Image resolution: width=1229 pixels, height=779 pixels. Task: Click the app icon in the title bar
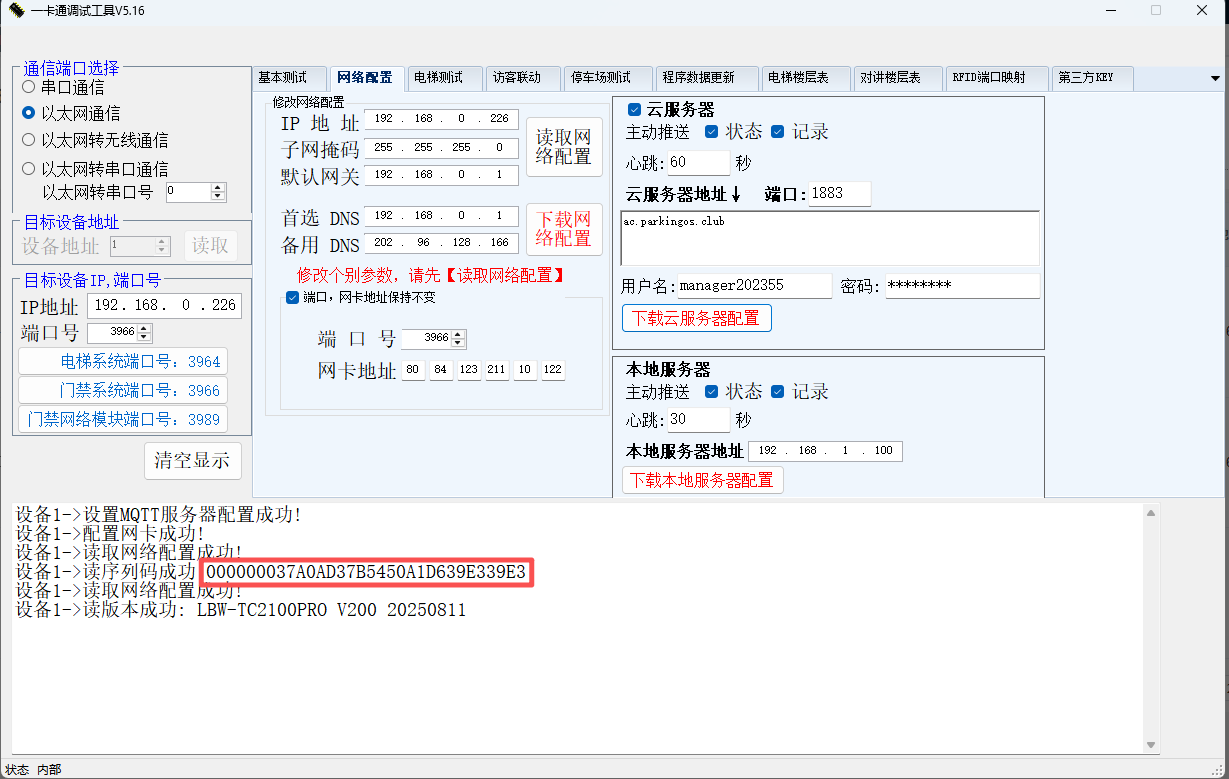pyautogui.click(x=15, y=11)
